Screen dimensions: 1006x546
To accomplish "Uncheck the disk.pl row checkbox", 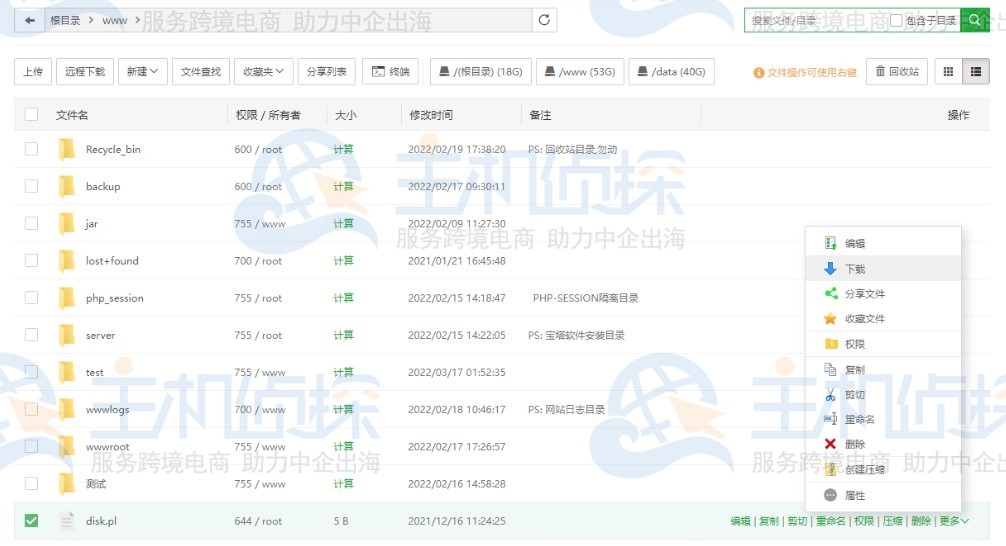I will pos(31,521).
